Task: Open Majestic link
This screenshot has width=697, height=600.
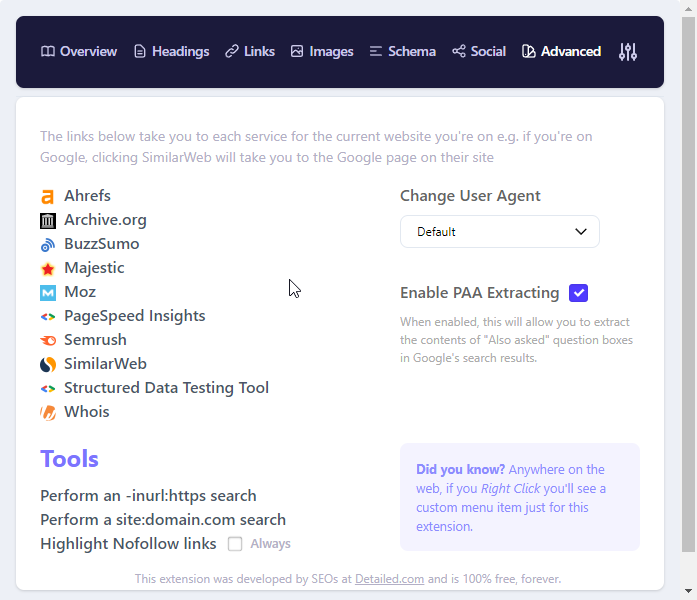Action: pyautogui.click(x=94, y=268)
